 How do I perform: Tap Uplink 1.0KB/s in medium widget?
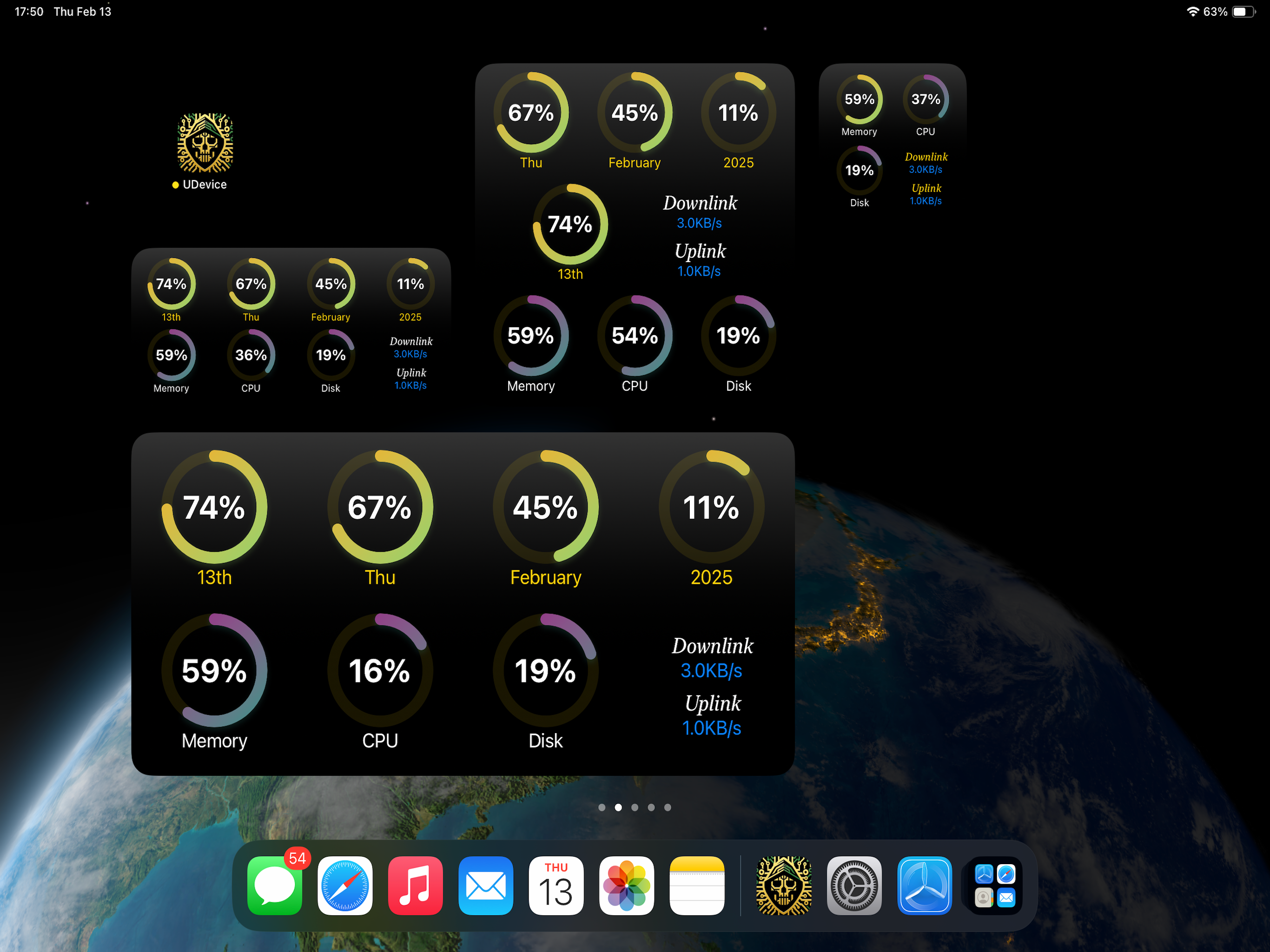click(x=410, y=379)
